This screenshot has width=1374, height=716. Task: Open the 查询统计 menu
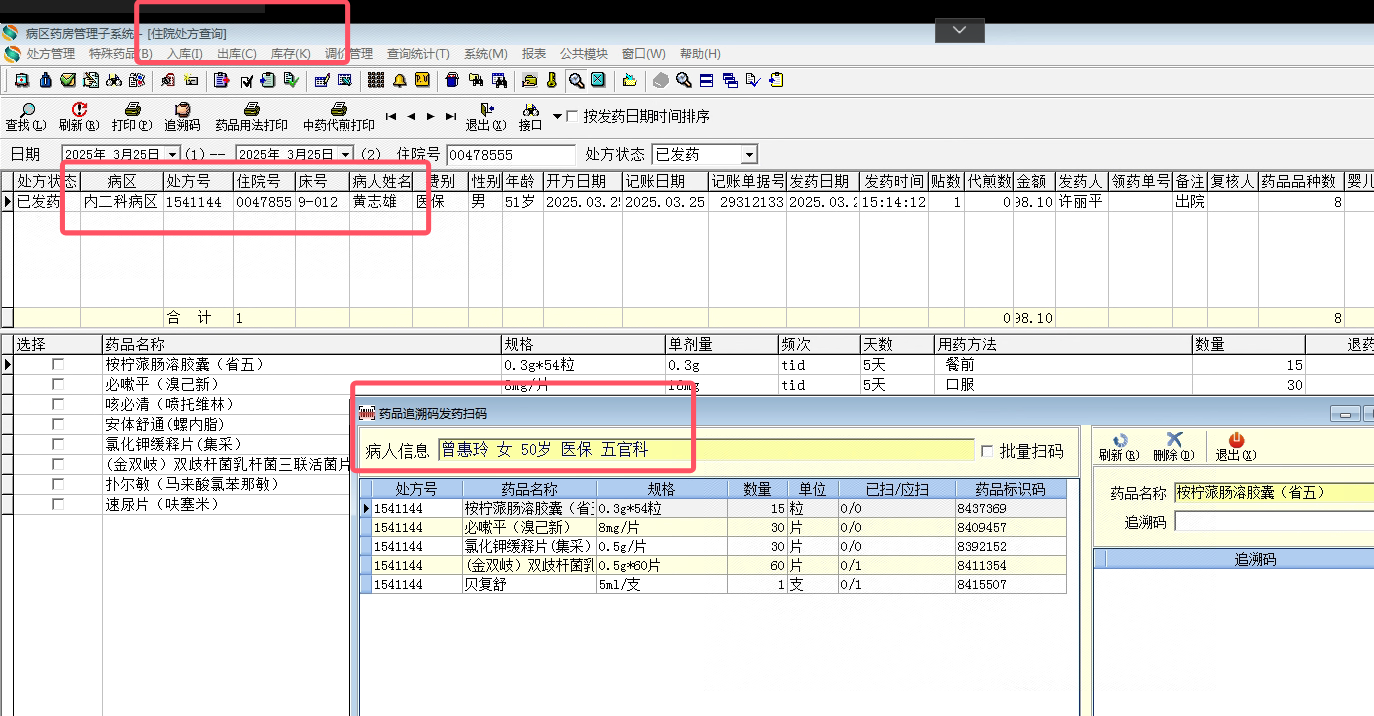click(x=418, y=54)
